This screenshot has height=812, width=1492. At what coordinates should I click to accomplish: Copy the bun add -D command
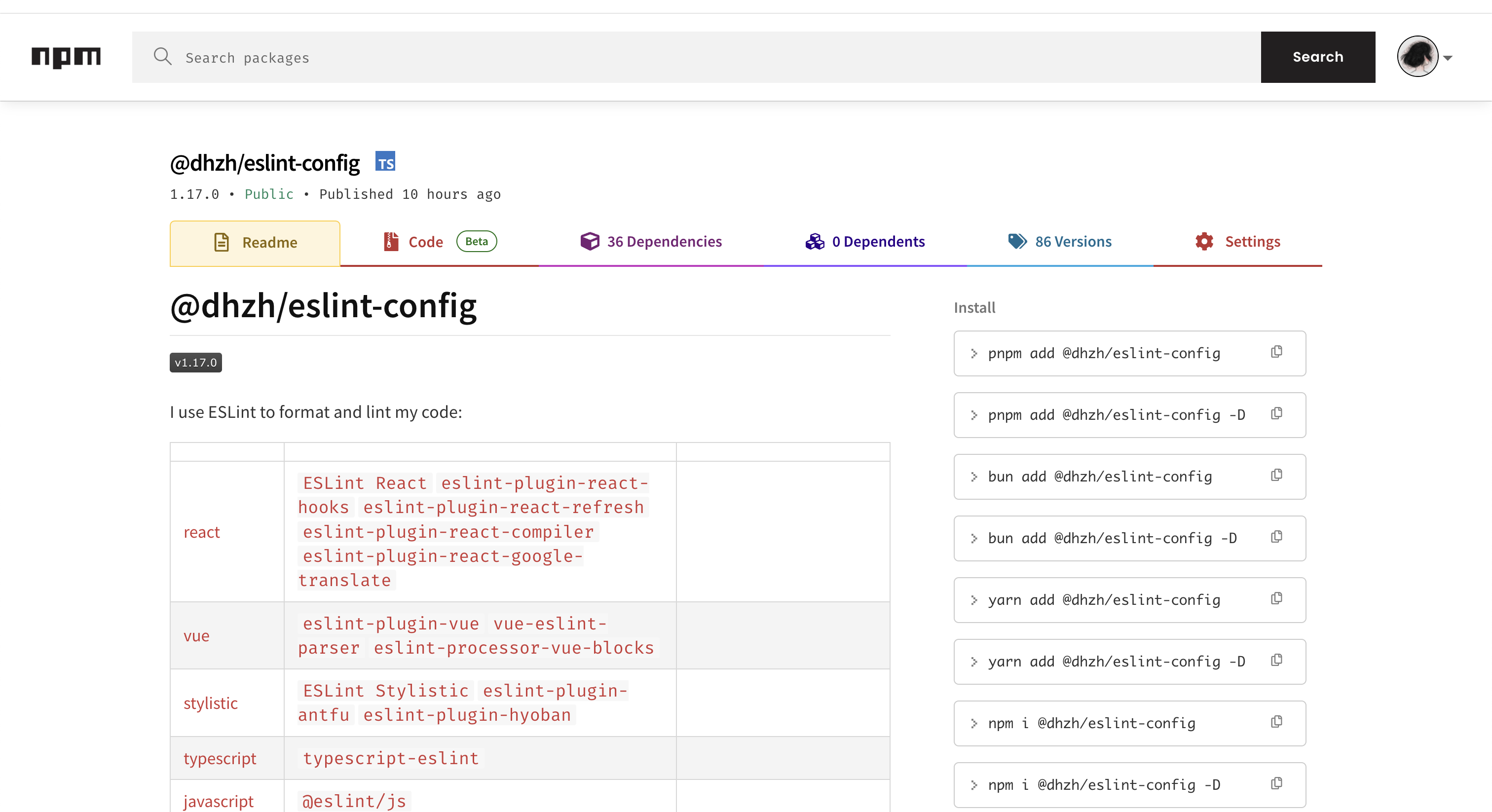click(1276, 537)
